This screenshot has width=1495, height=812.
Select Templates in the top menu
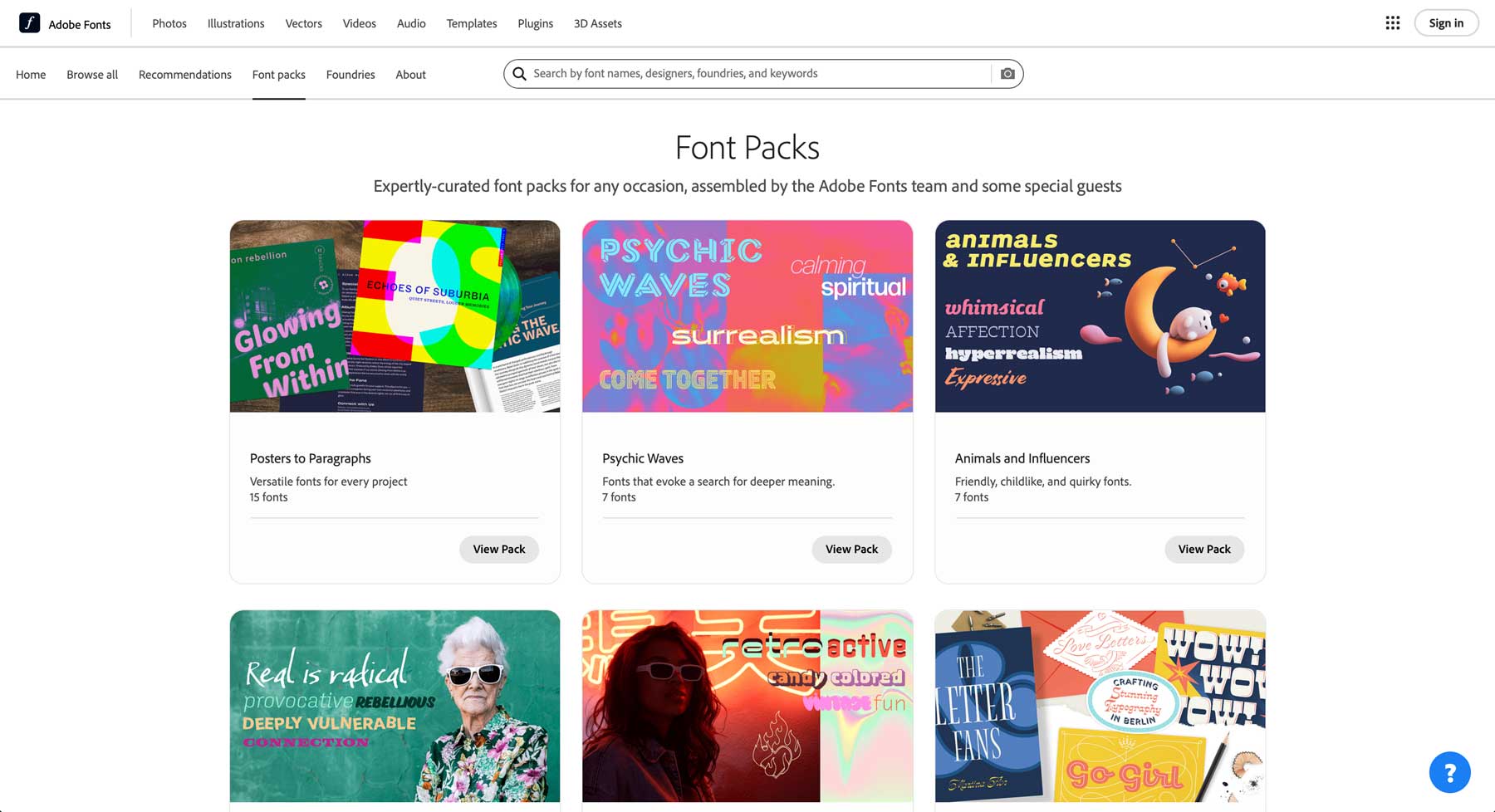tap(472, 23)
